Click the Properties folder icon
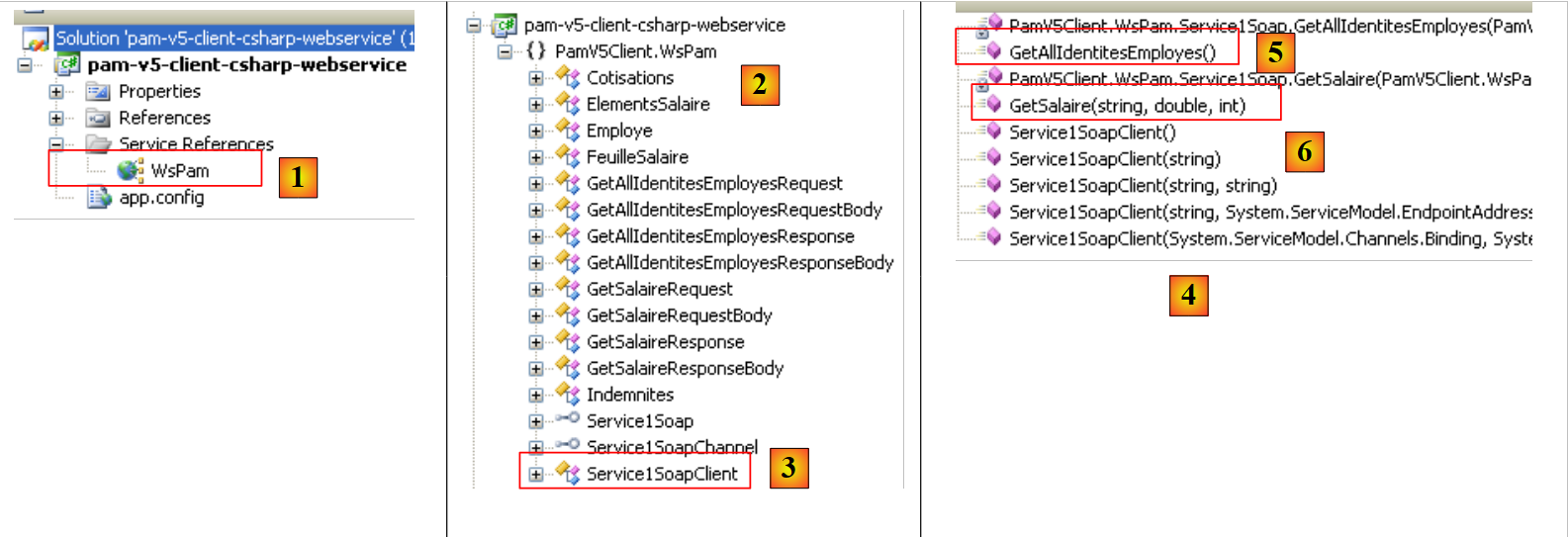 click(98, 92)
